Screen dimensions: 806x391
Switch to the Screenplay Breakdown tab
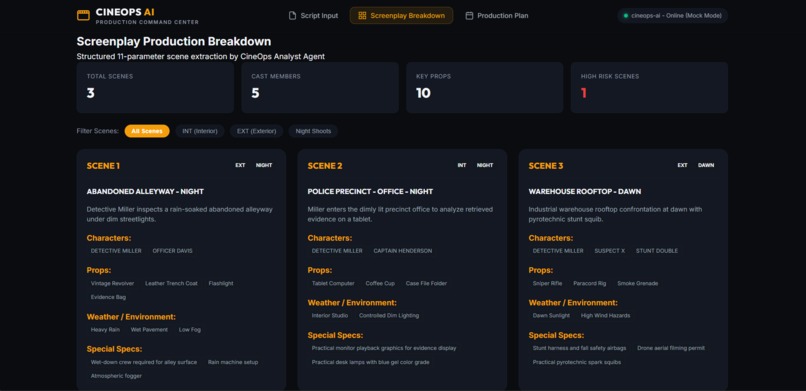pos(401,16)
